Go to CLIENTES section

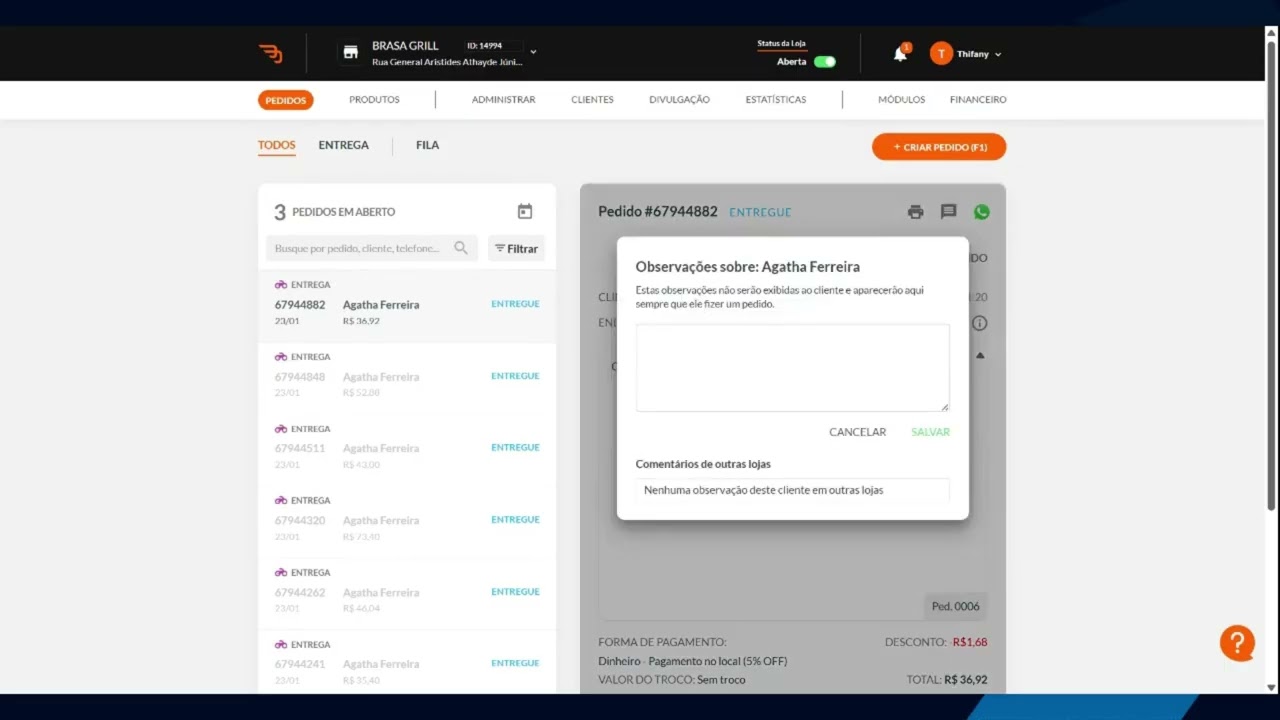pyautogui.click(x=592, y=100)
